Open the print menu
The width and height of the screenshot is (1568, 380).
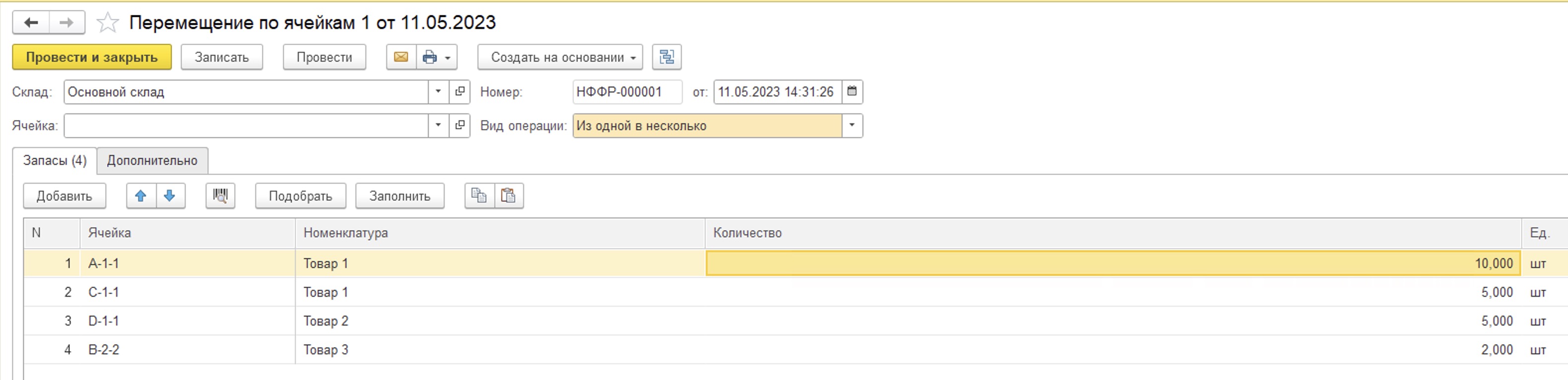coord(437,57)
